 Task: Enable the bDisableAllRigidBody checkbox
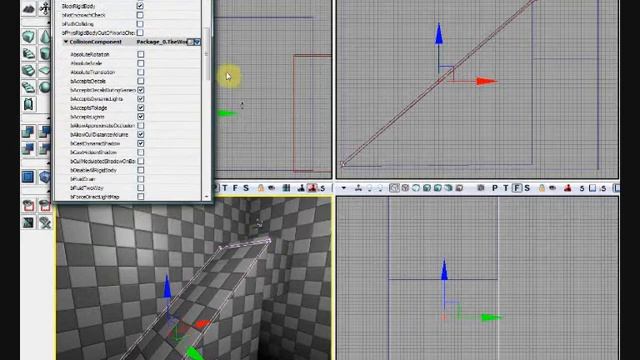[141, 170]
